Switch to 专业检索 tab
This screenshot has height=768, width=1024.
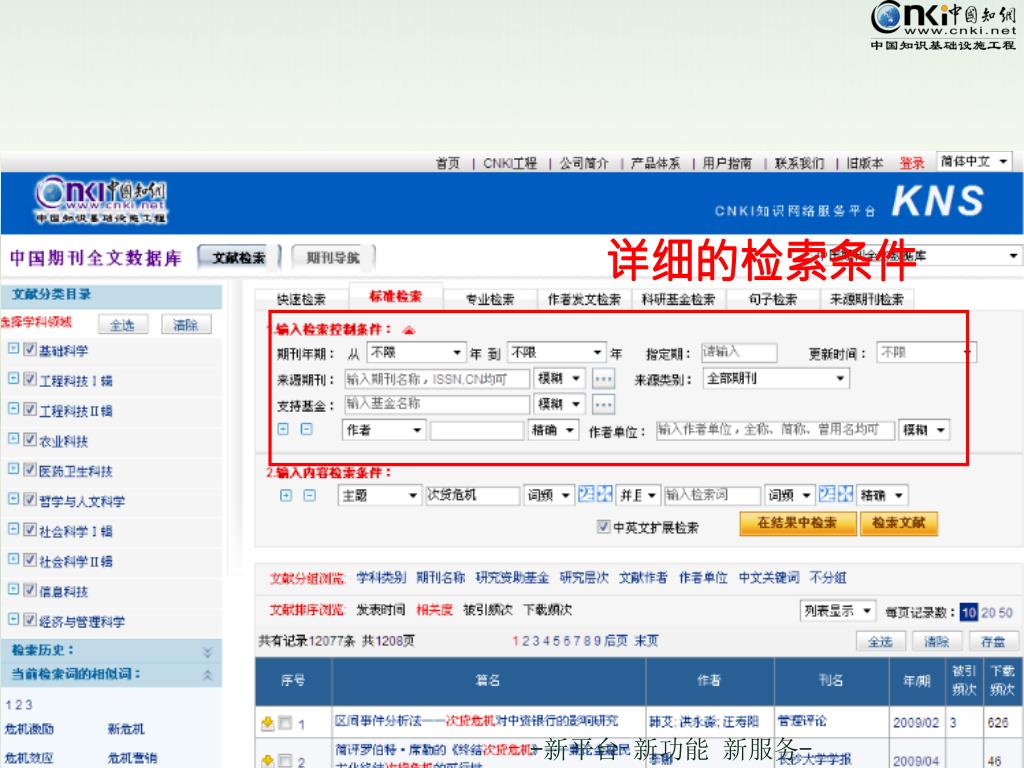pos(490,299)
